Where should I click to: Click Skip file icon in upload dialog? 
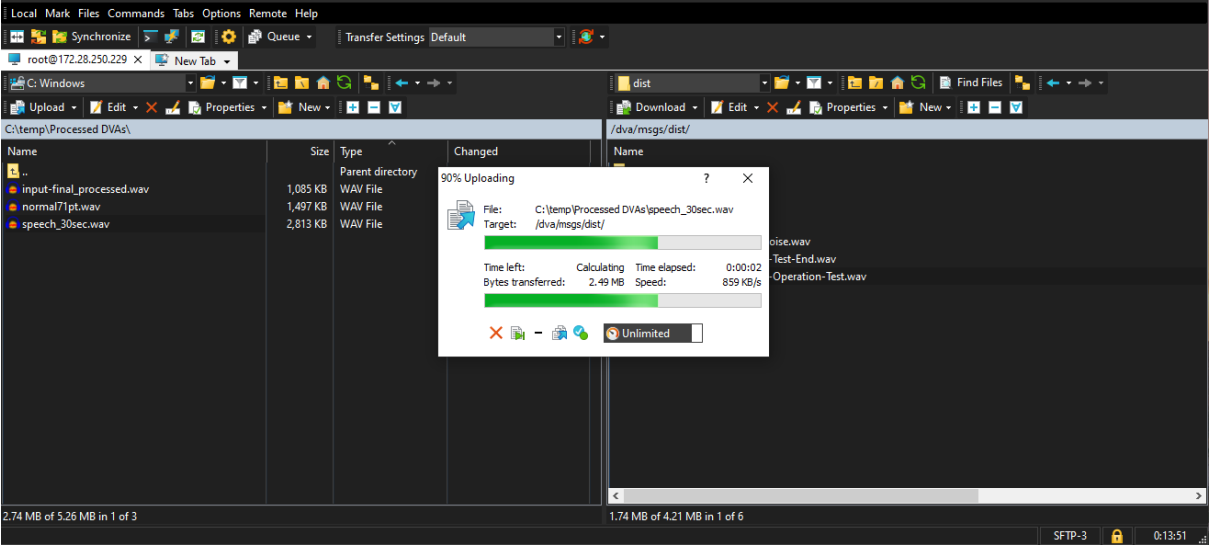click(x=517, y=333)
